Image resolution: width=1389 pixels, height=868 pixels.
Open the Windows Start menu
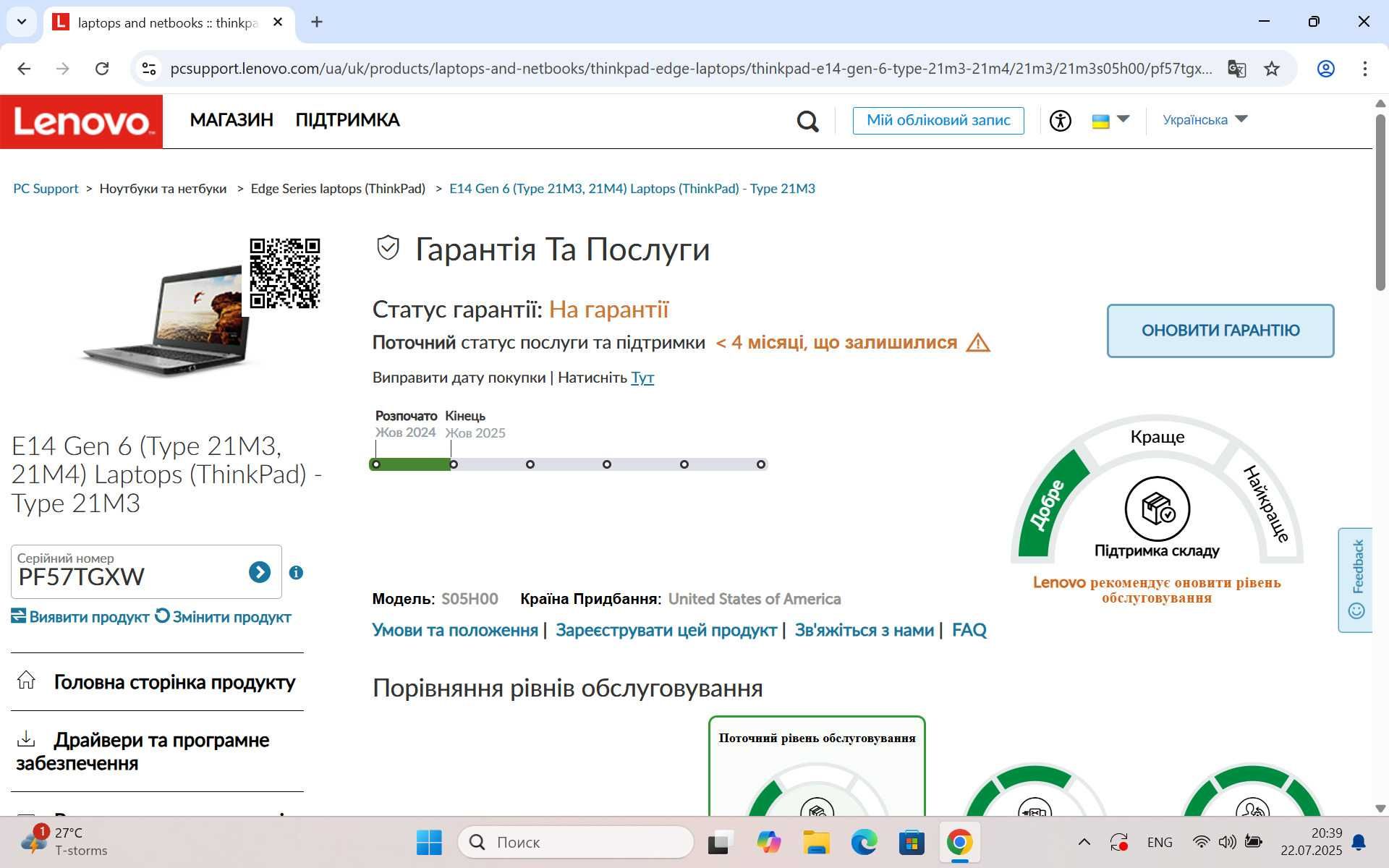(429, 842)
